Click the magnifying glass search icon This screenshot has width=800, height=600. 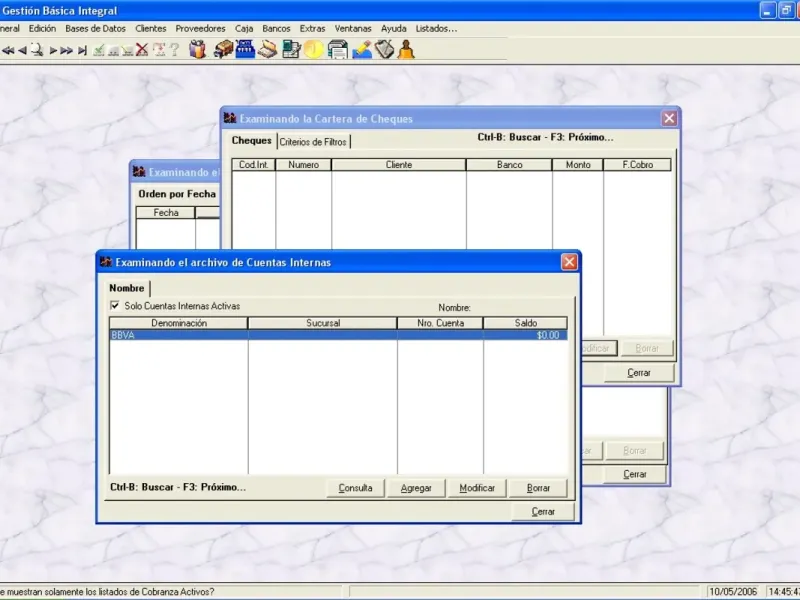(37, 49)
